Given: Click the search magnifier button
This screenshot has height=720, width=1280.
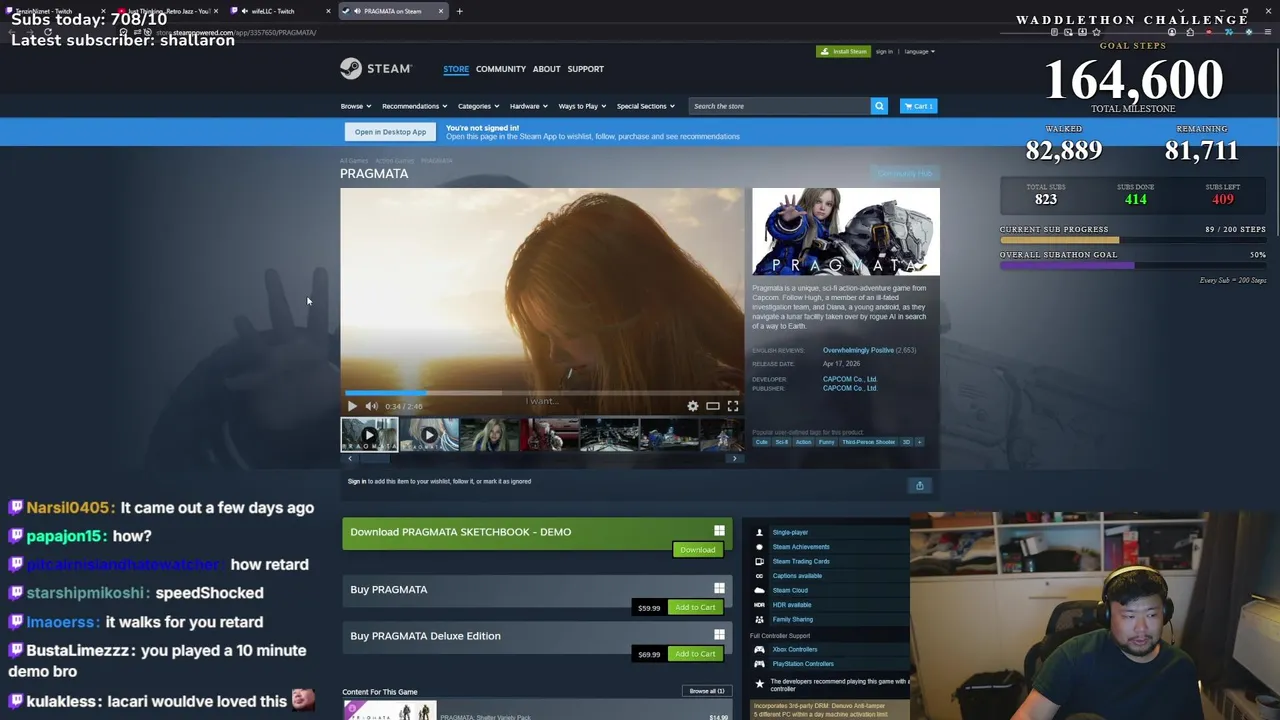Looking at the screenshot, I should click(879, 106).
